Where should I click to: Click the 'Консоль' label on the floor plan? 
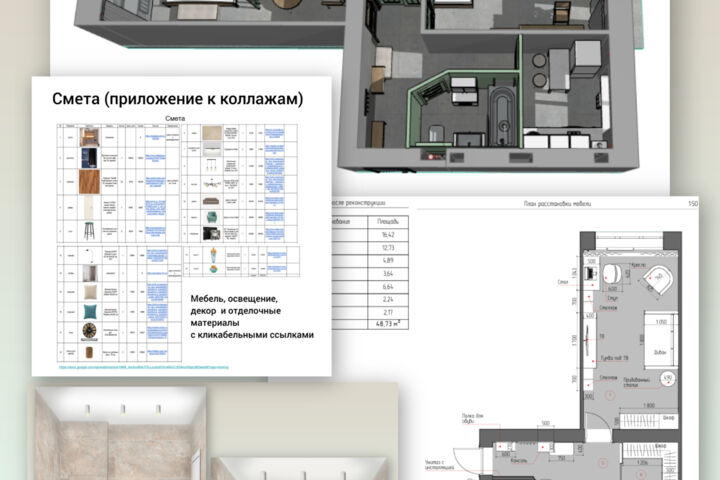point(519,460)
